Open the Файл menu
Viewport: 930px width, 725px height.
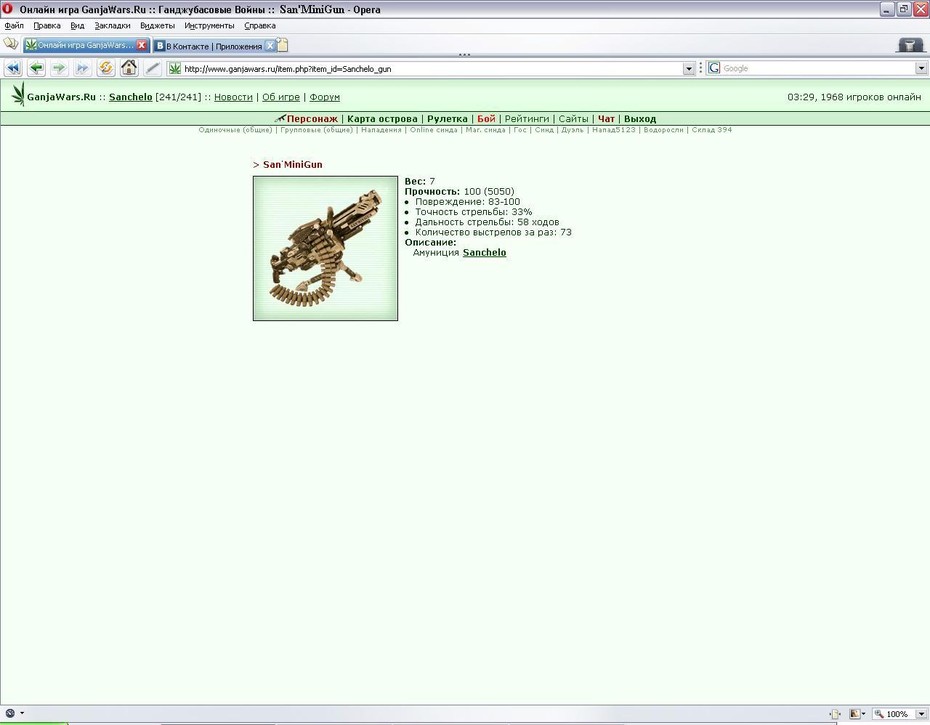14,26
